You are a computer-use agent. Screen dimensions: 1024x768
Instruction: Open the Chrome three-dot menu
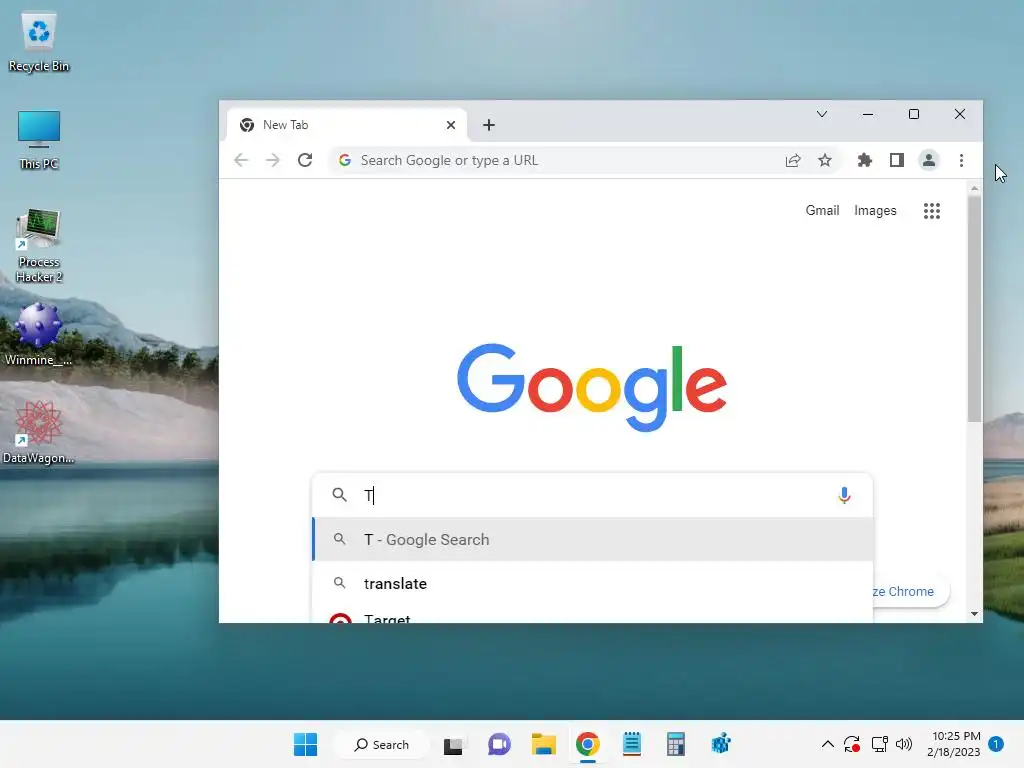point(961,160)
